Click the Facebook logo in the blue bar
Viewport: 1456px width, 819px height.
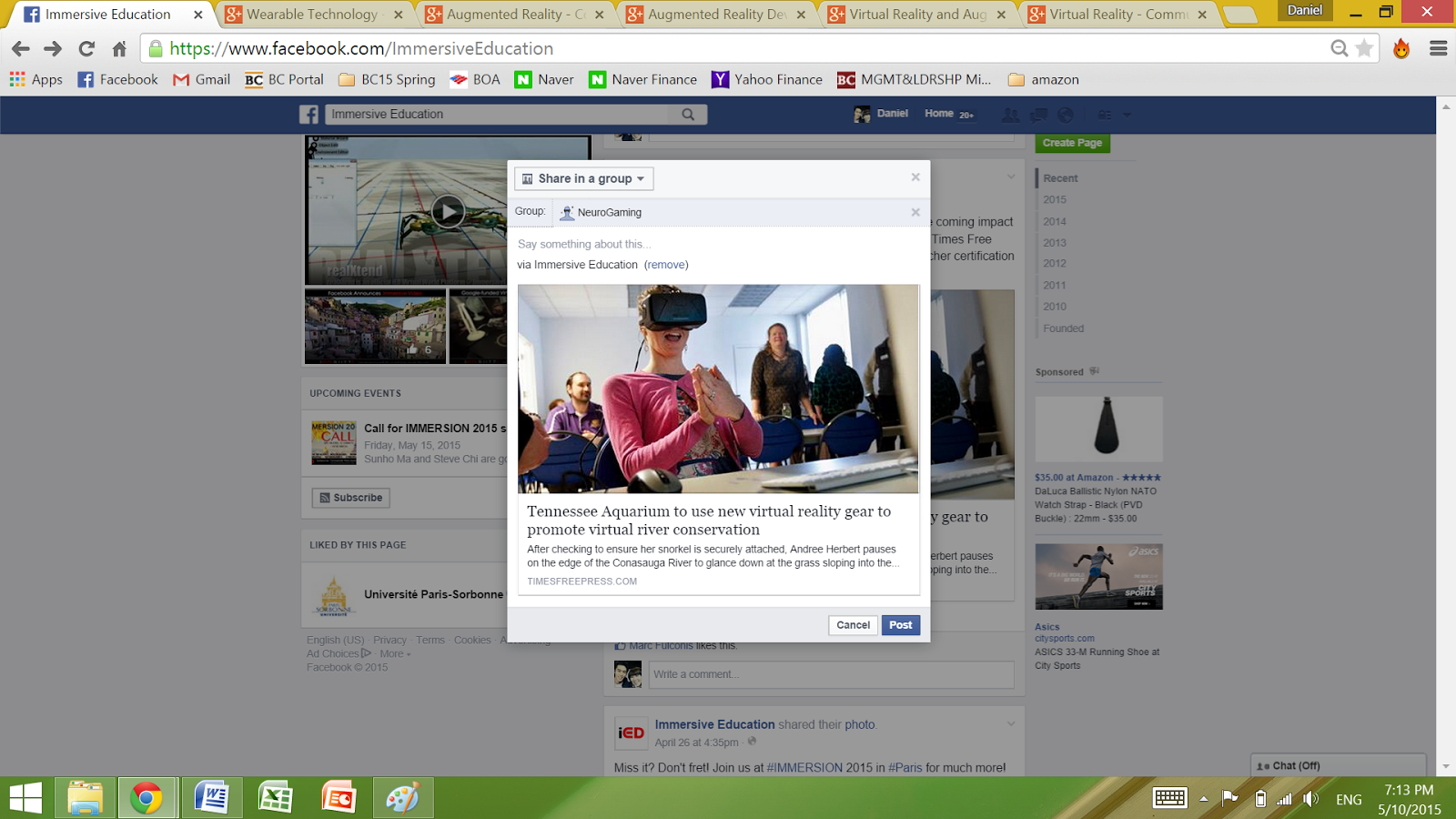(x=309, y=115)
